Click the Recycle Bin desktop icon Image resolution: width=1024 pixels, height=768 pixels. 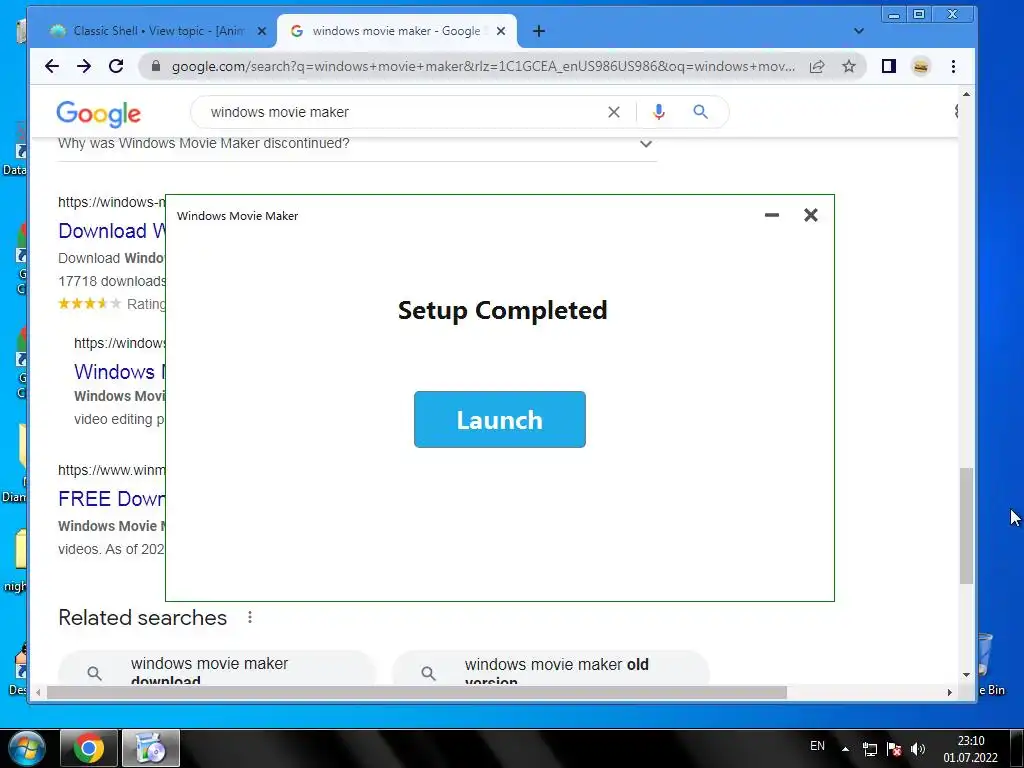[991, 663]
